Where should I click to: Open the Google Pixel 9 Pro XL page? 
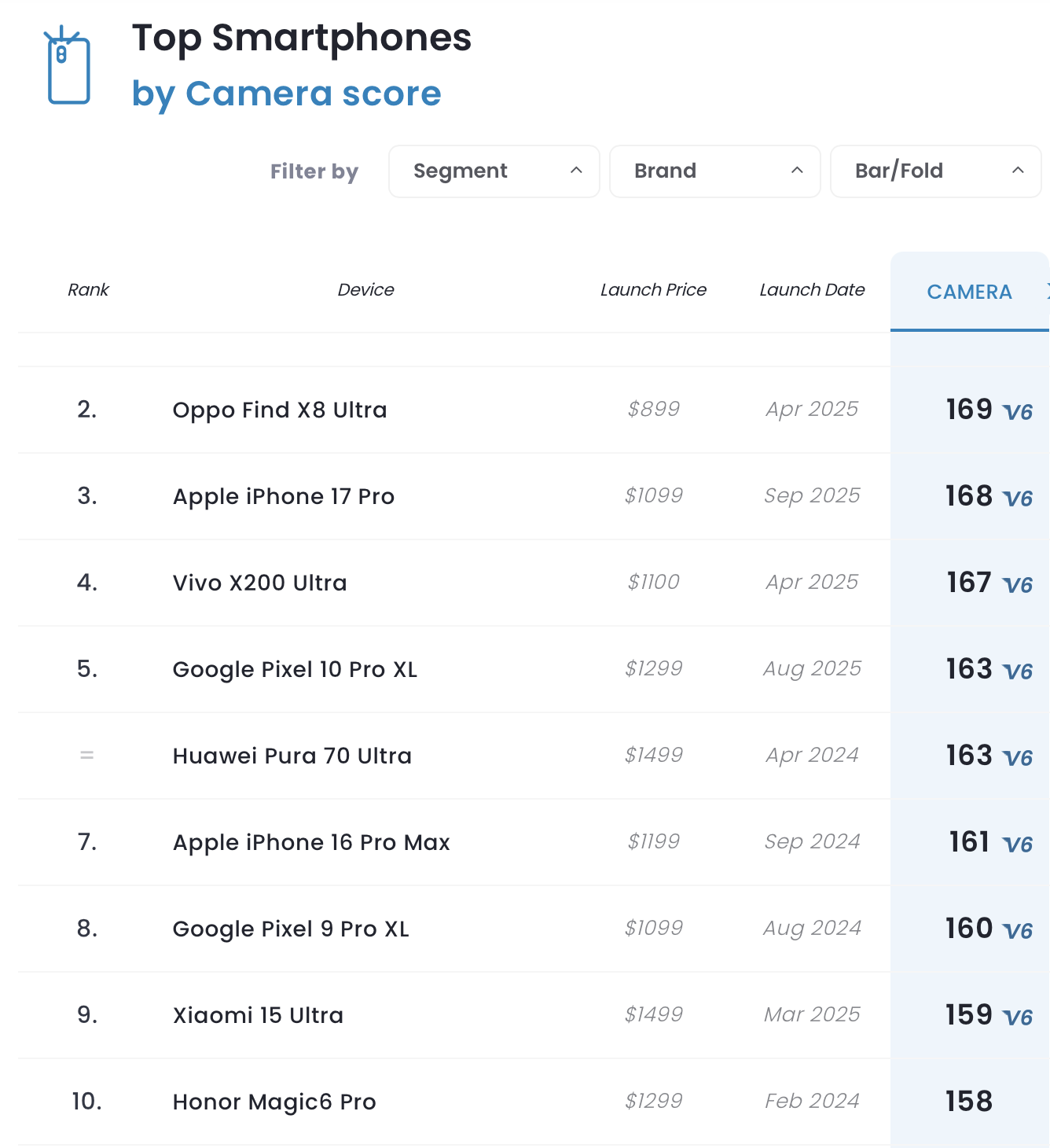pos(291,929)
